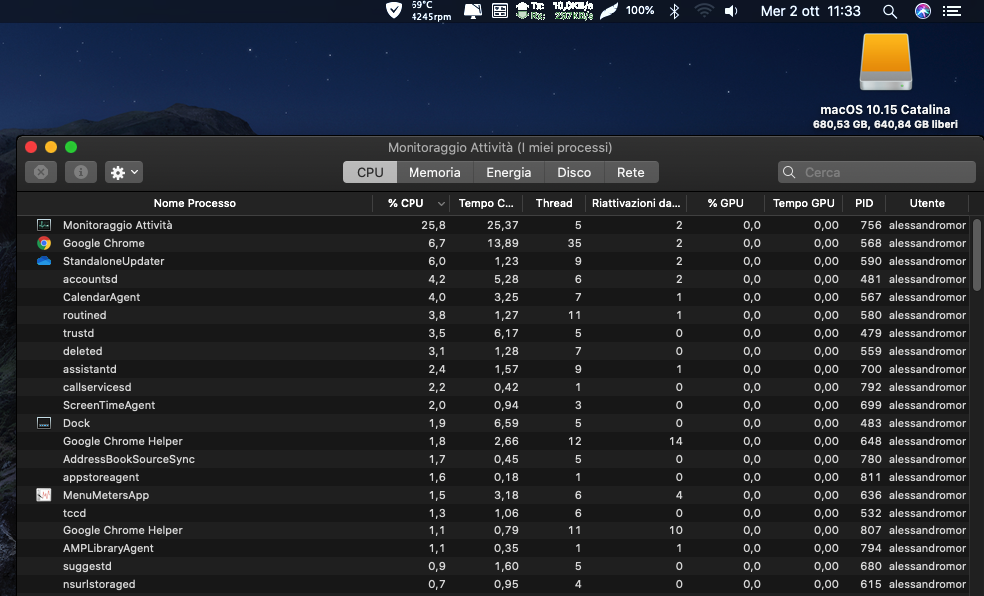This screenshot has width=984, height=596.
Task: Sort by PID column header
Action: click(864, 203)
